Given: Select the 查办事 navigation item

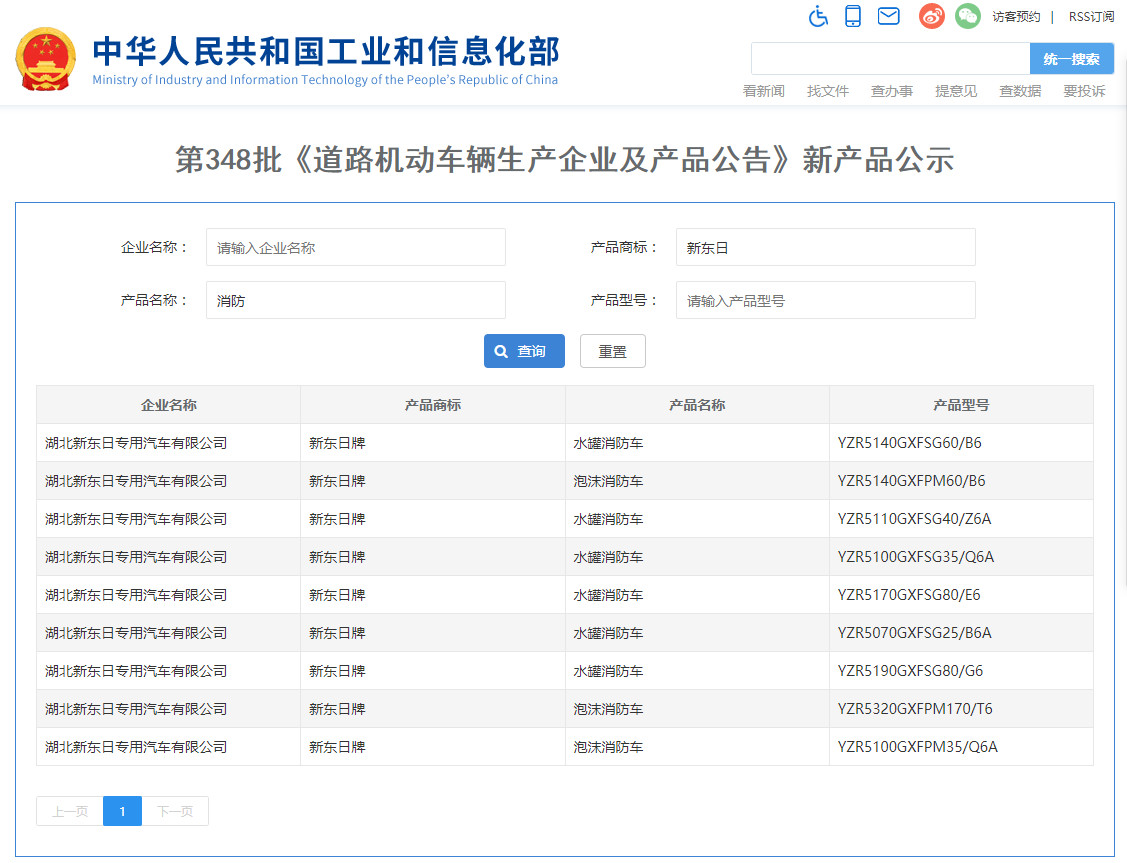Looking at the screenshot, I should 892,91.
